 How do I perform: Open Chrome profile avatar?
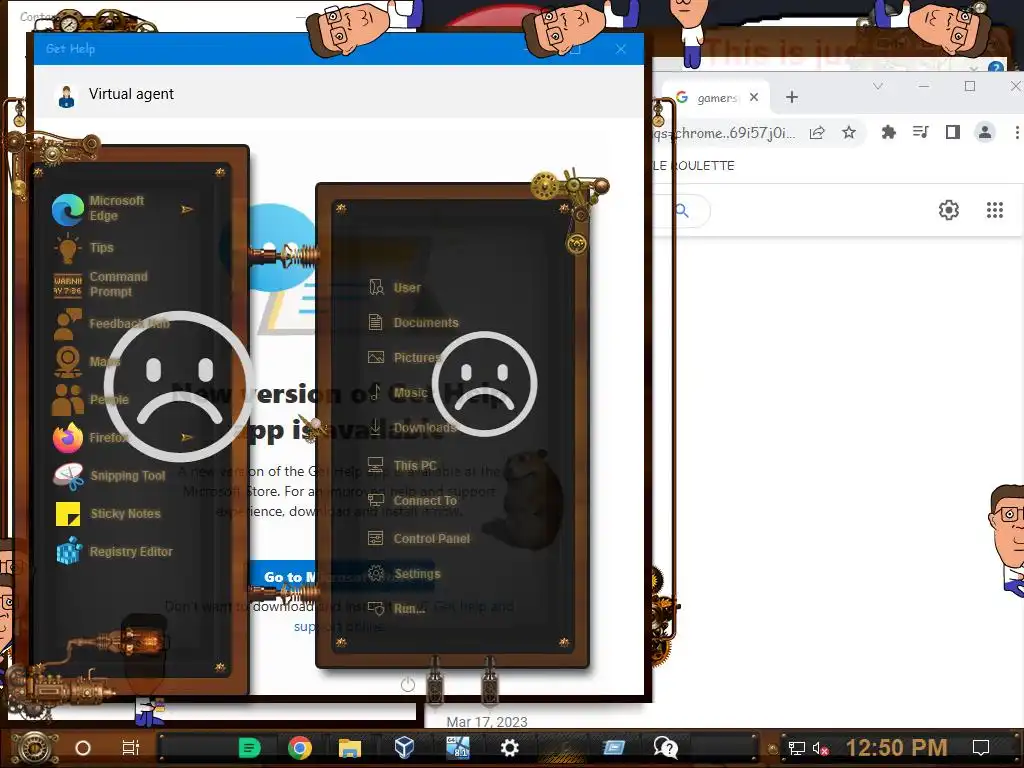985,133
